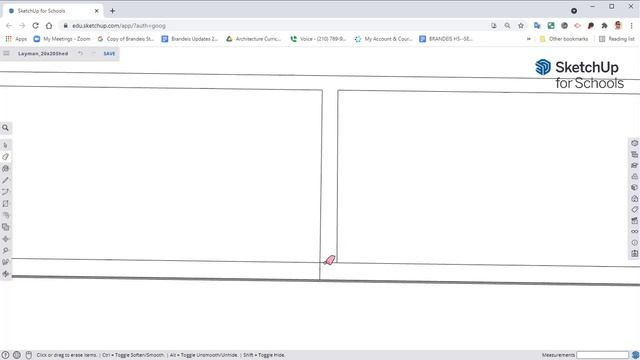Open the hamburger menu beside file name

coord(7,53)
